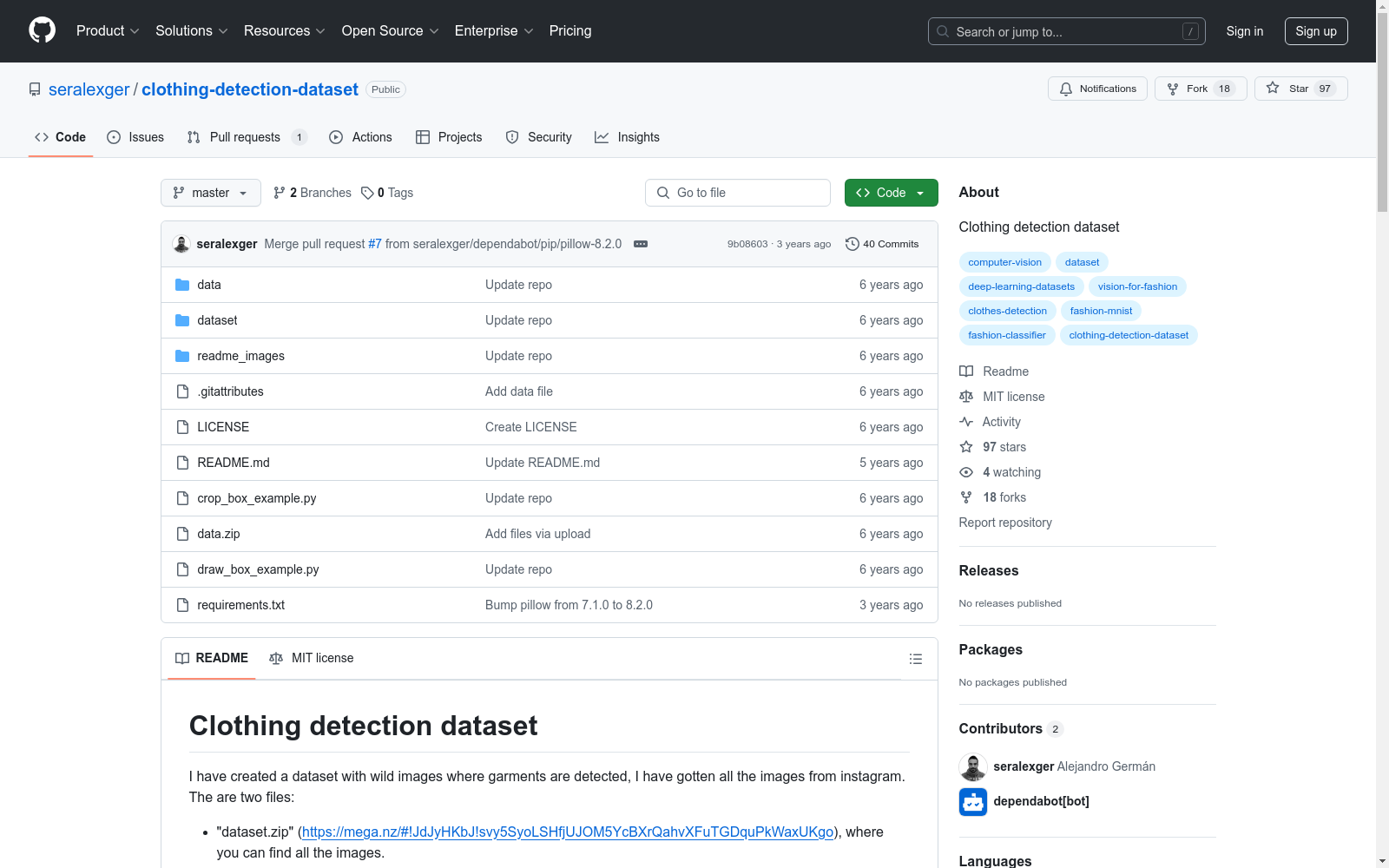The height and width of the screenshot is (868, 1389).
Task: Select the Security tab
Action: point(539,137)
